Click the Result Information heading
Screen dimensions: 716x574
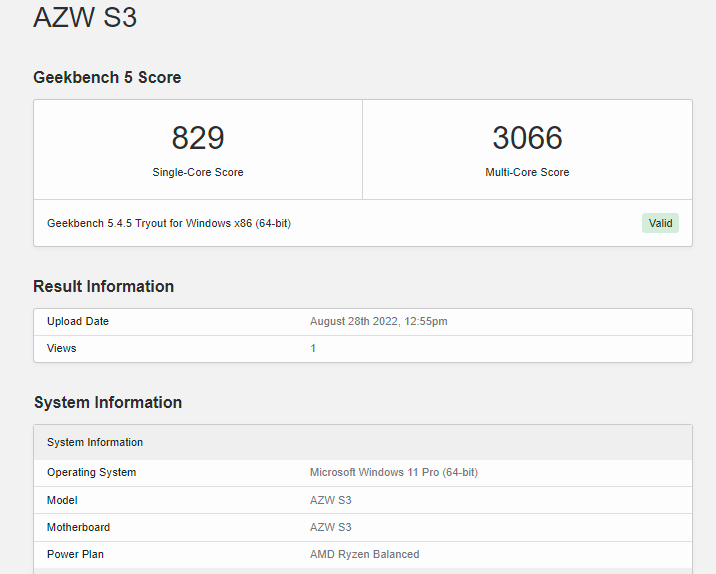coord(104,286)
